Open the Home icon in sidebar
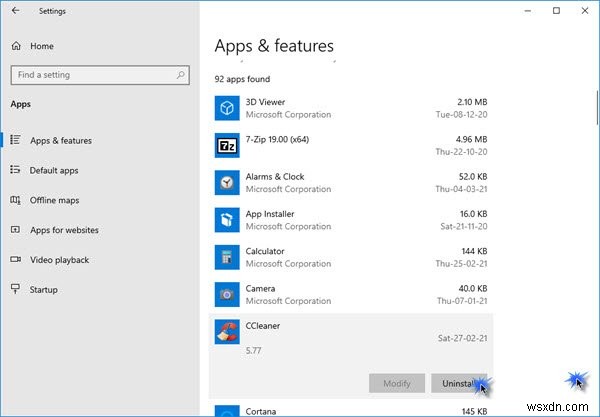 coord(16,46)
